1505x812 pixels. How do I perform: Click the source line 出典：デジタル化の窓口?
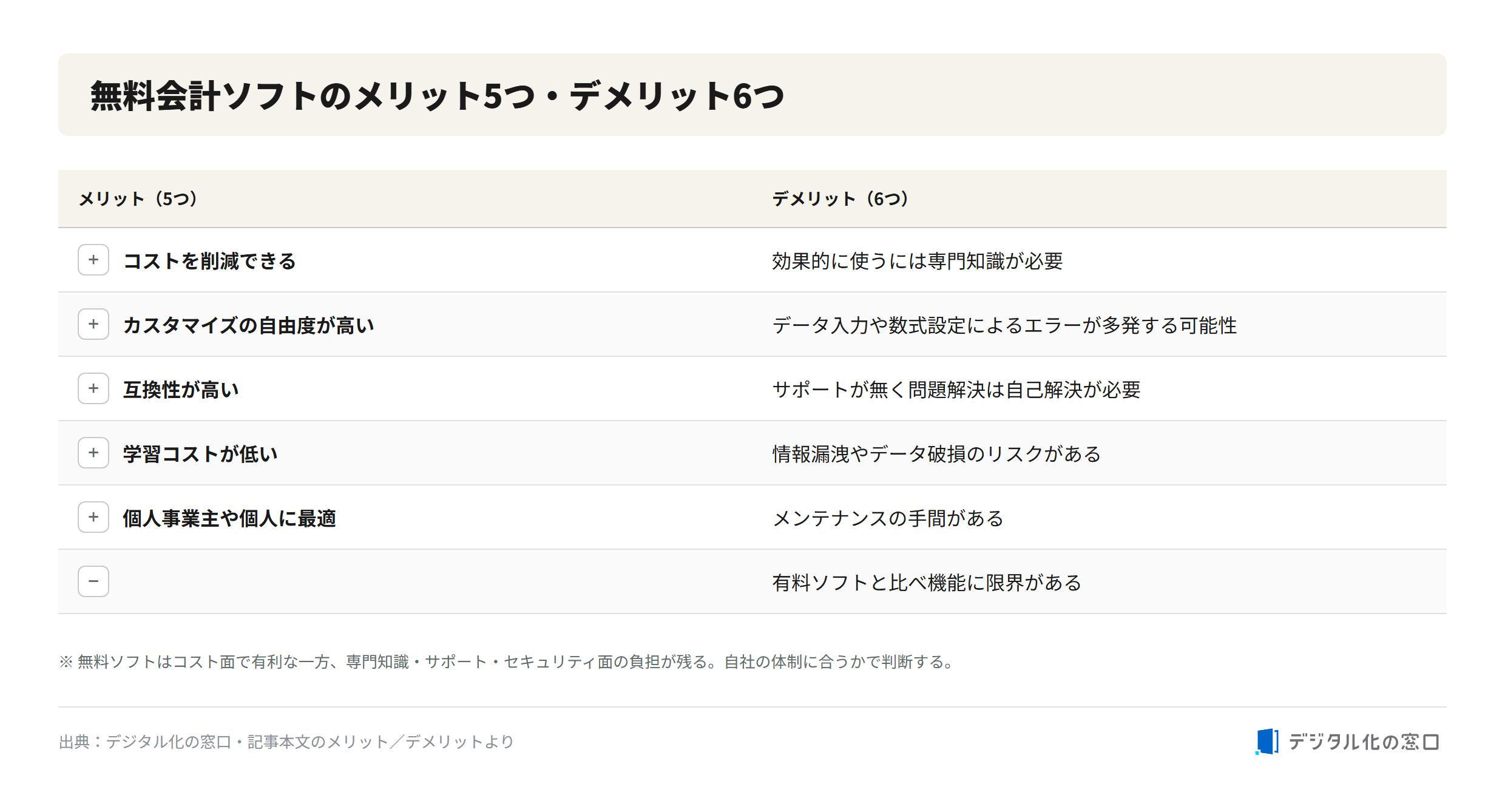click(x=286, y=742)
